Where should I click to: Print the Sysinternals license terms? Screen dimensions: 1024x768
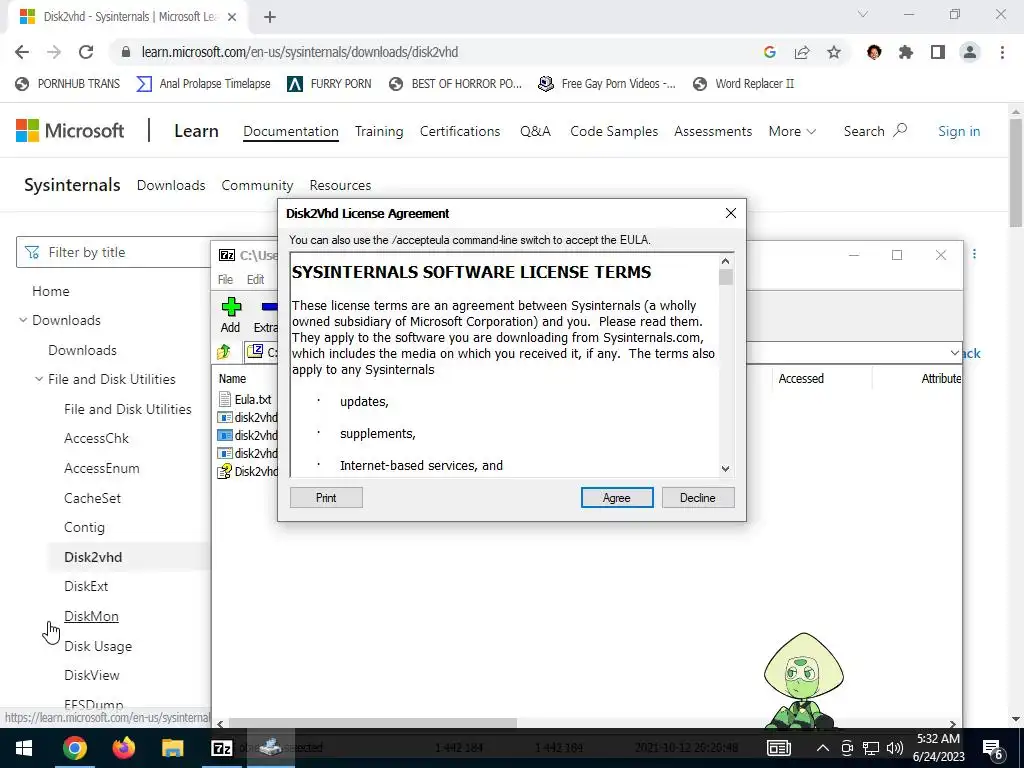(326, 498)
